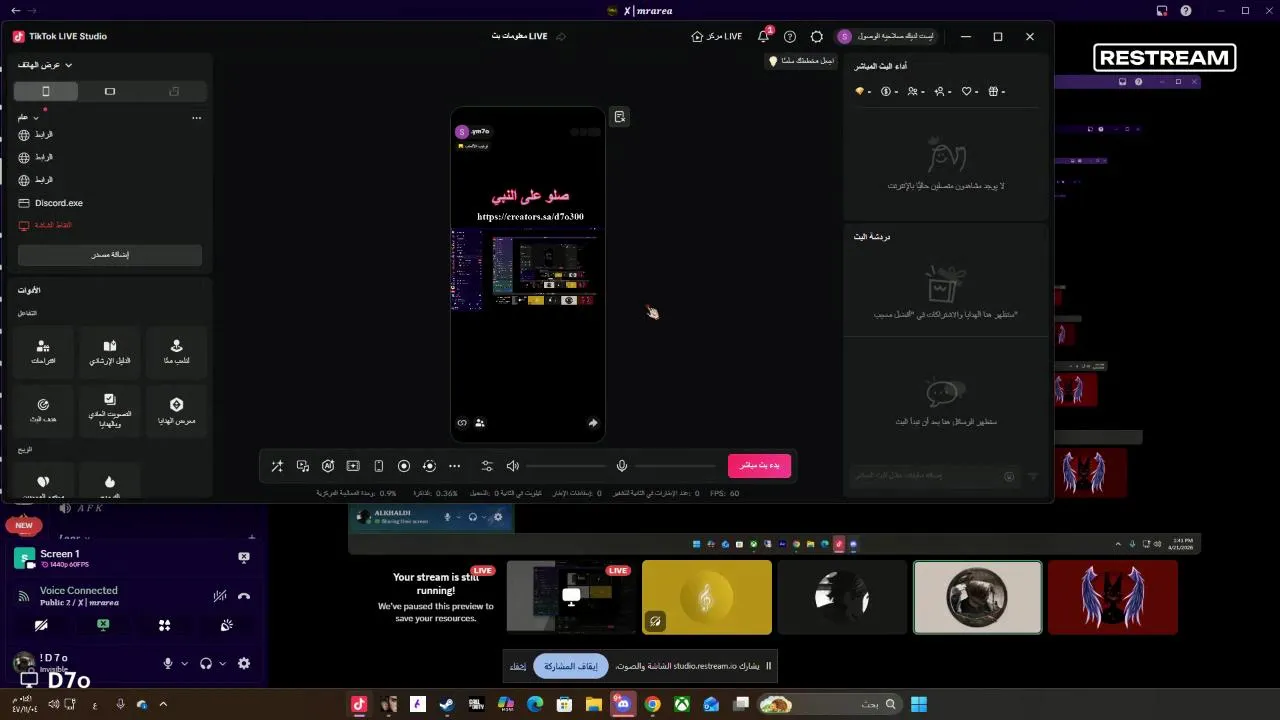This screenshot has height=720, width=1280.
Task: Click the phone icon in bottom toolbar
Action: point(379,466)
